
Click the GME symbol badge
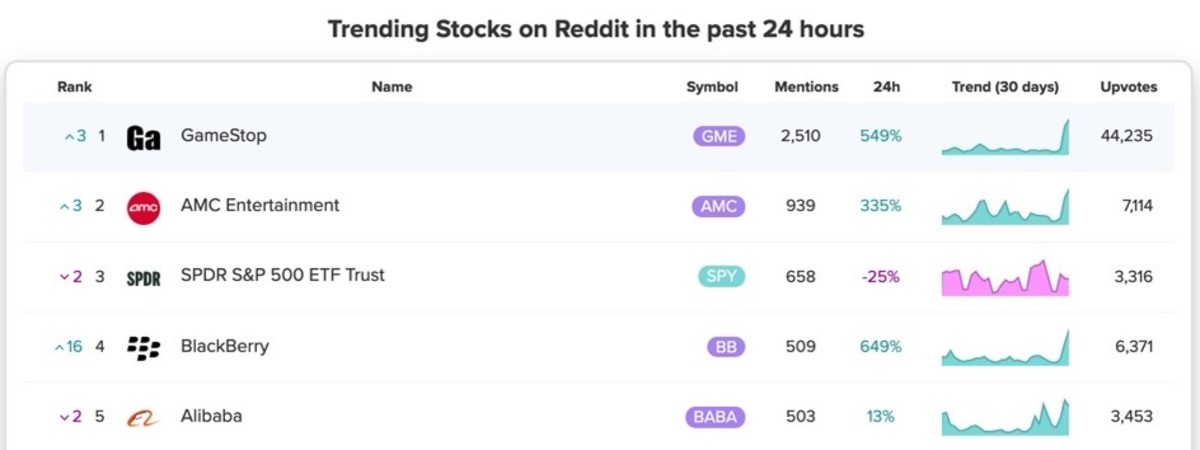[x=719, y=136]
